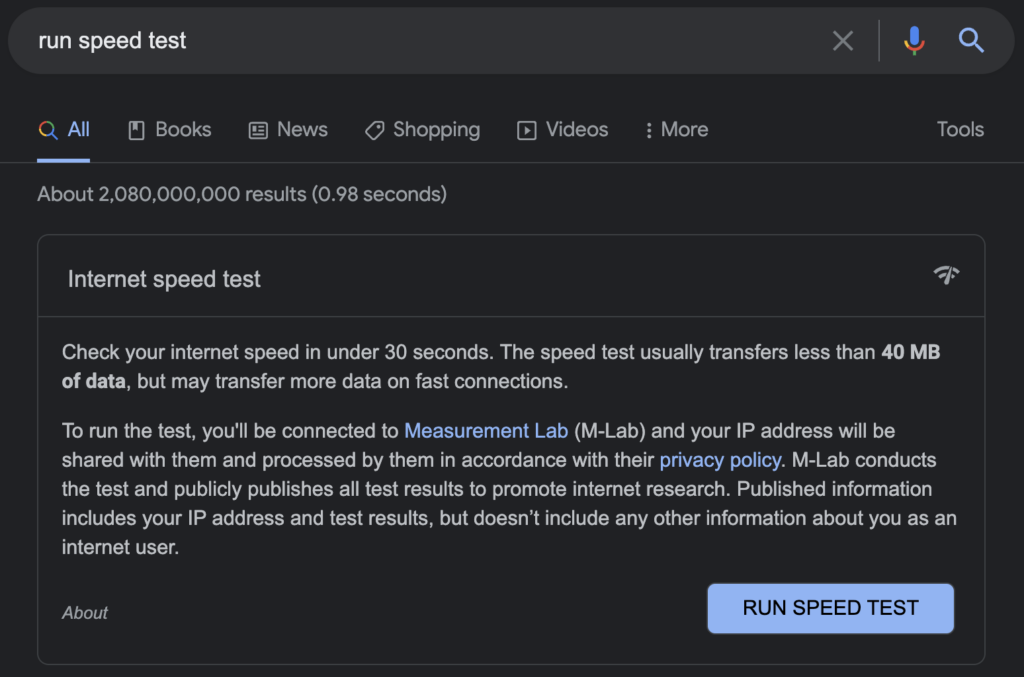Open the Tools filter options
The width and height of the screenshot is (1024, 677).
[960, 130]
